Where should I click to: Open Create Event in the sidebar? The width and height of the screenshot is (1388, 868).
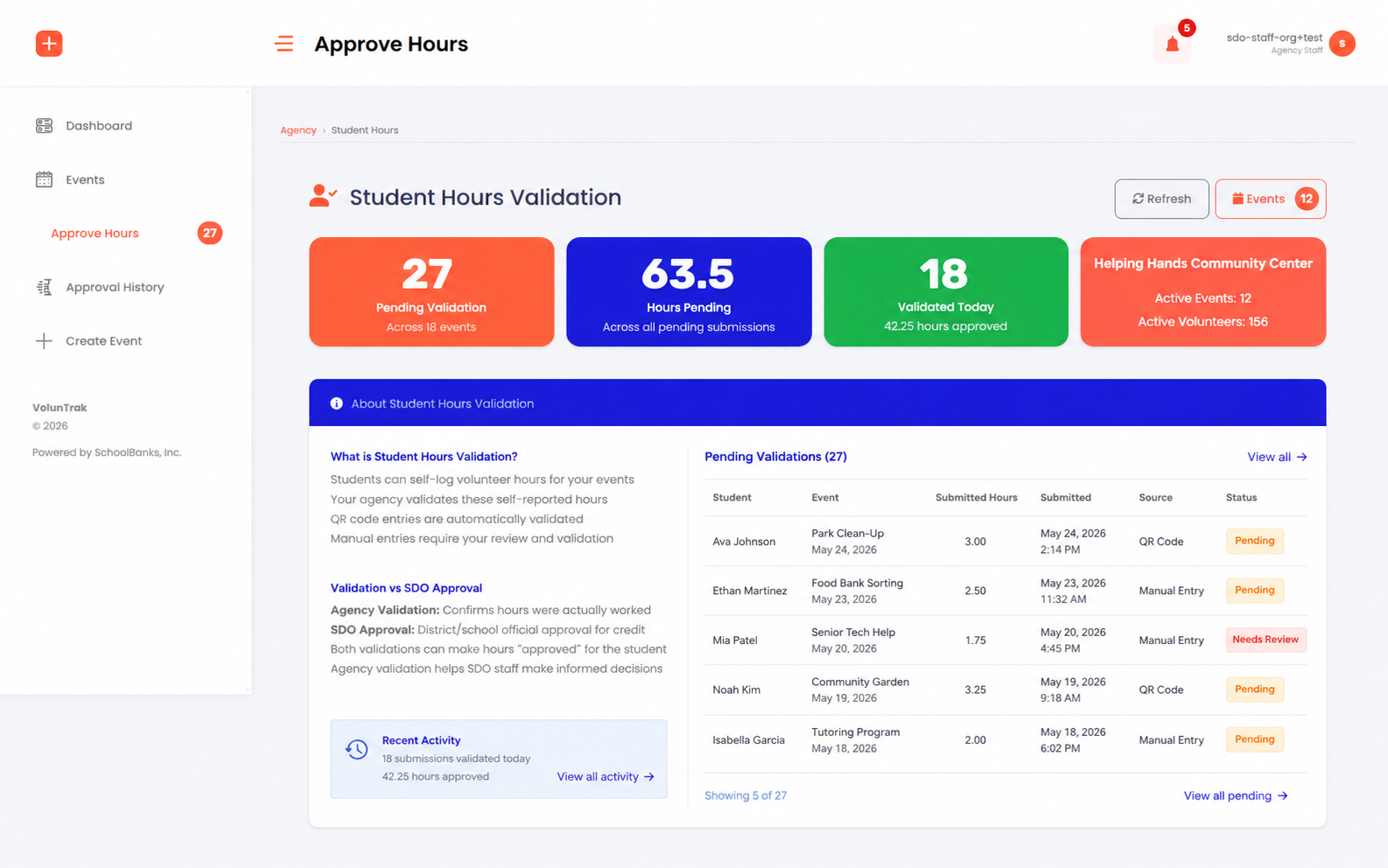coord(103,341)
